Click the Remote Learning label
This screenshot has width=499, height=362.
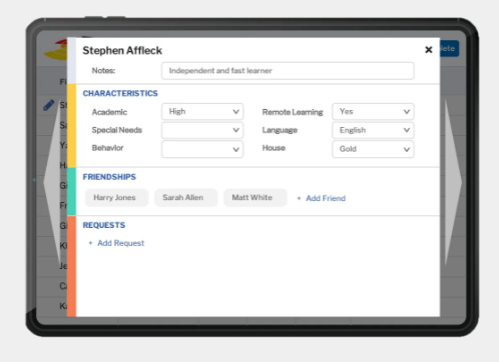(x=292, y=112)
